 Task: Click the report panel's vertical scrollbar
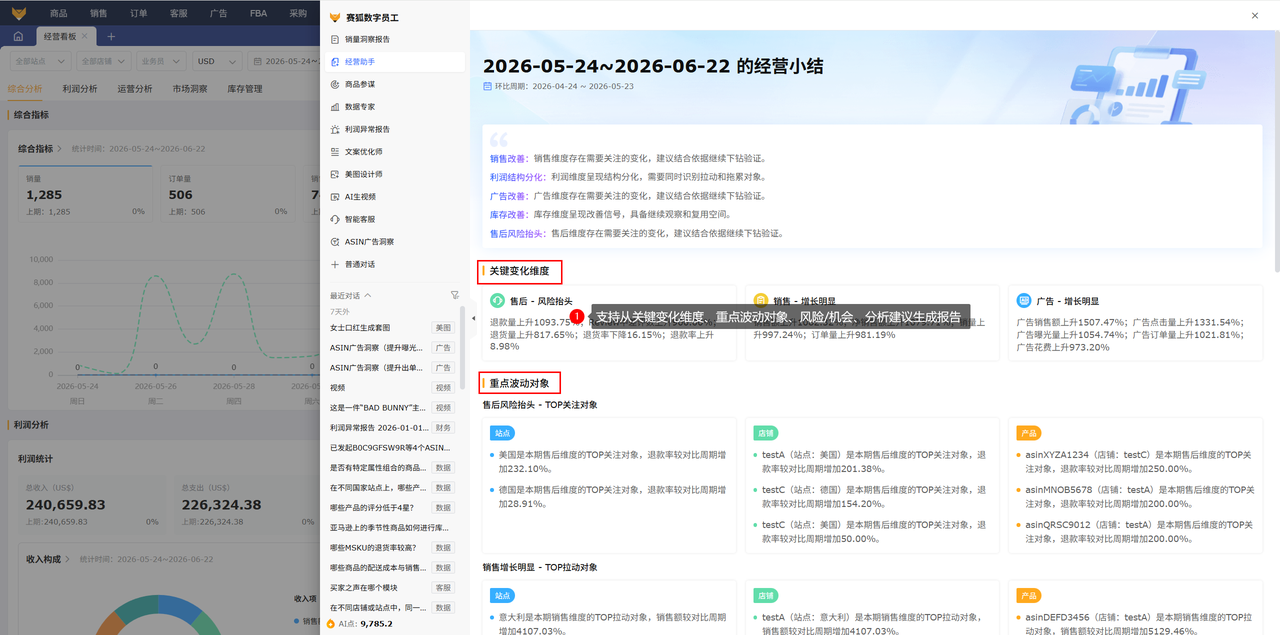1276,150
